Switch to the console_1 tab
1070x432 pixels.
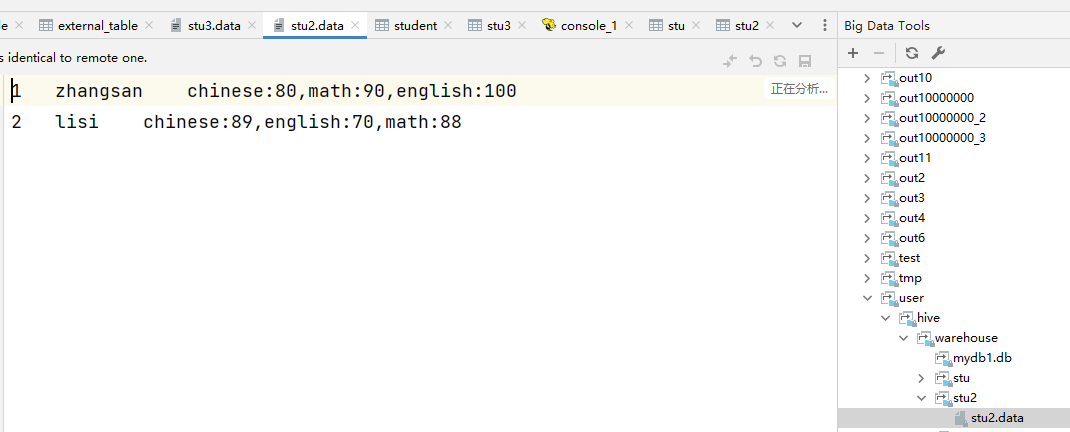click(x=588, y=25)
